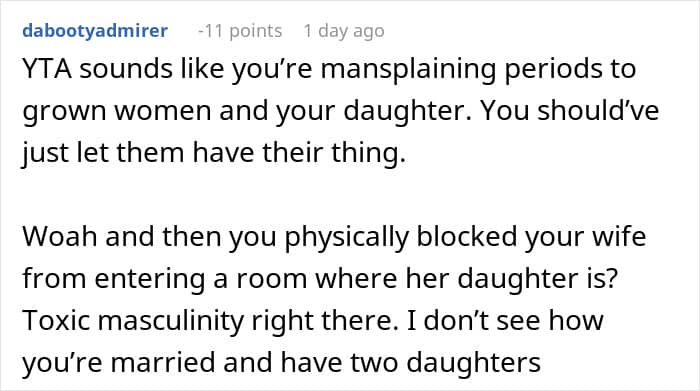The height and width of the screenshot is (391, 700).
Task: Click the phrase "grown women" in the comment
Action: click(x=117, y=112)
